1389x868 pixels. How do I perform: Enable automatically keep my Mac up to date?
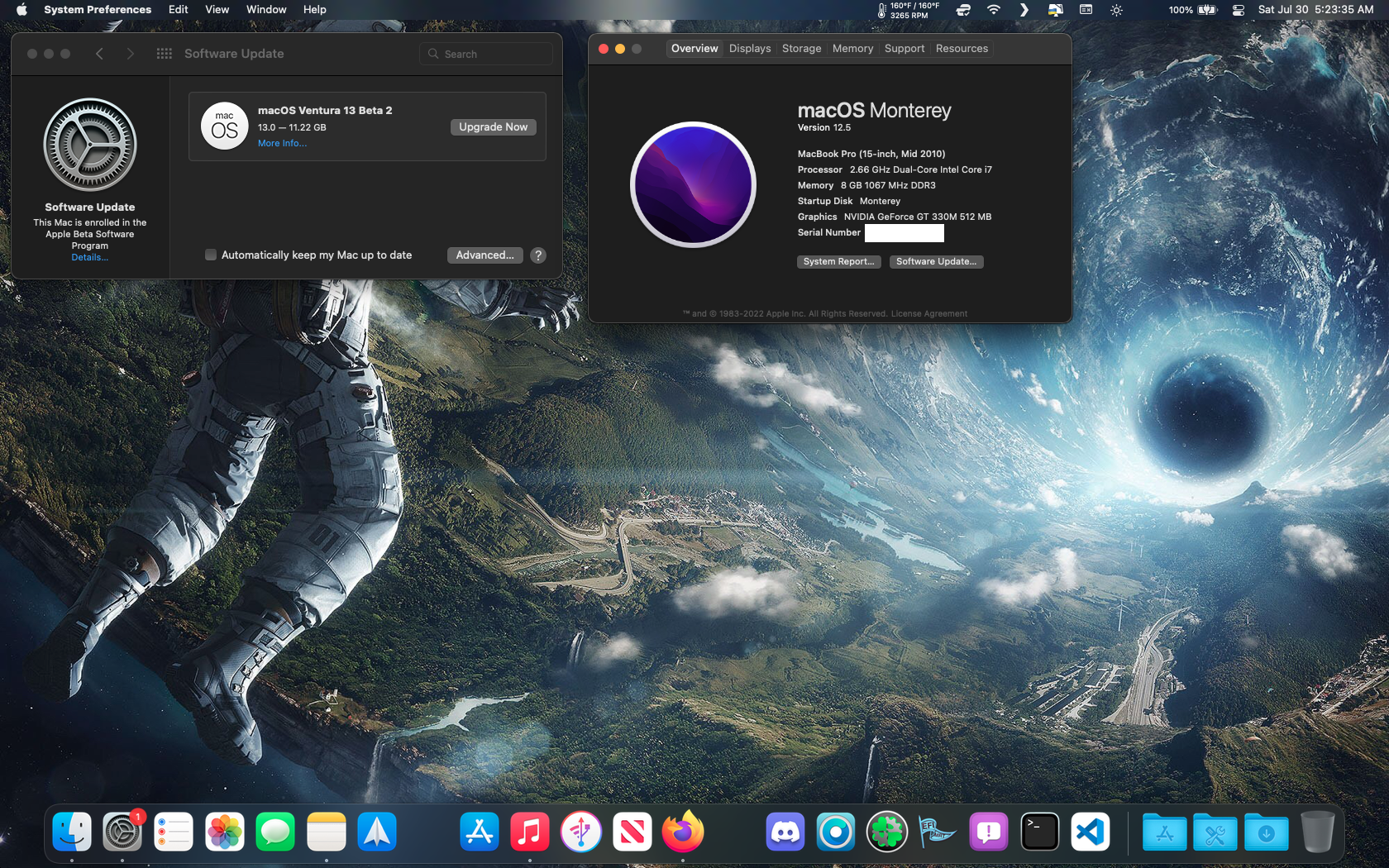point(211,255)
